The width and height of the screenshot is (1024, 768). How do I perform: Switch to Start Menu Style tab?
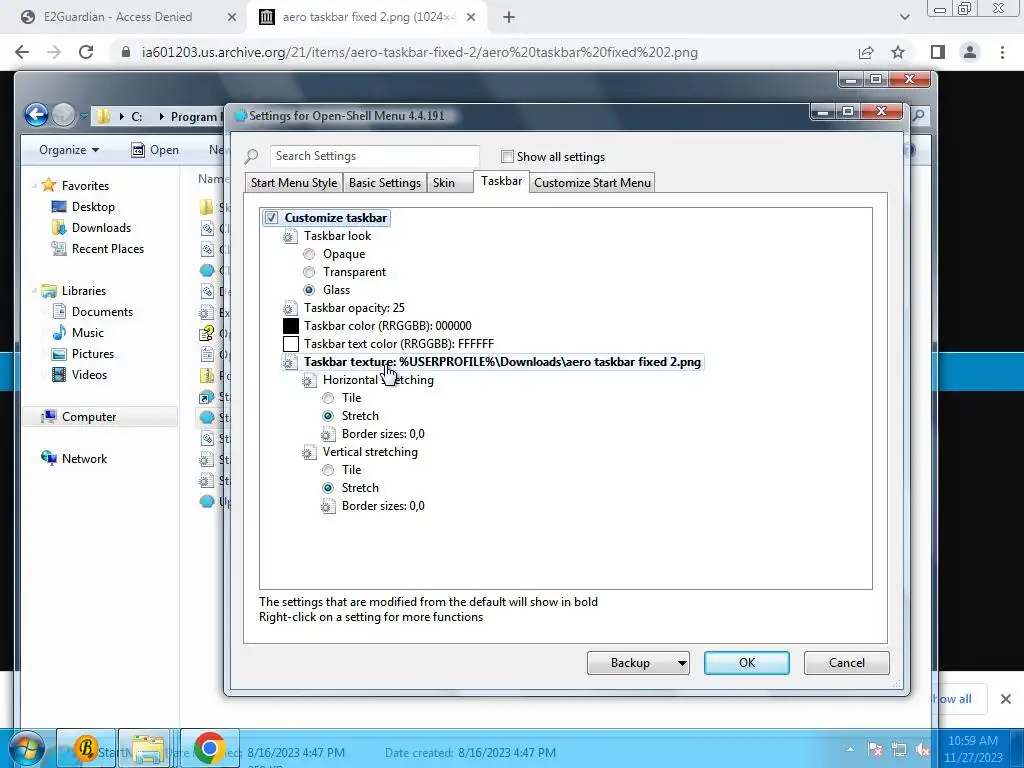coord(294,183)
